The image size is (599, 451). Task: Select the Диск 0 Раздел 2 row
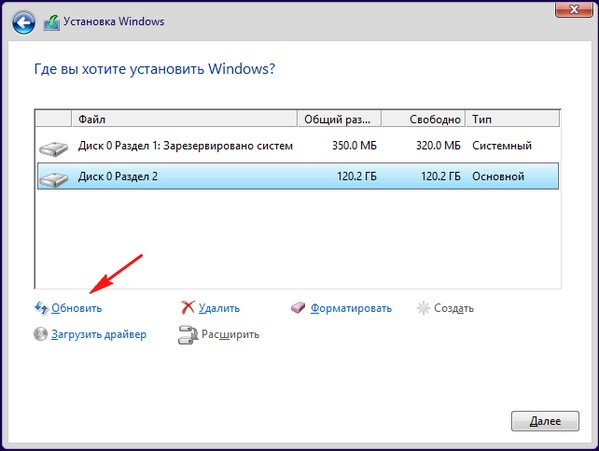coord(298,176)
